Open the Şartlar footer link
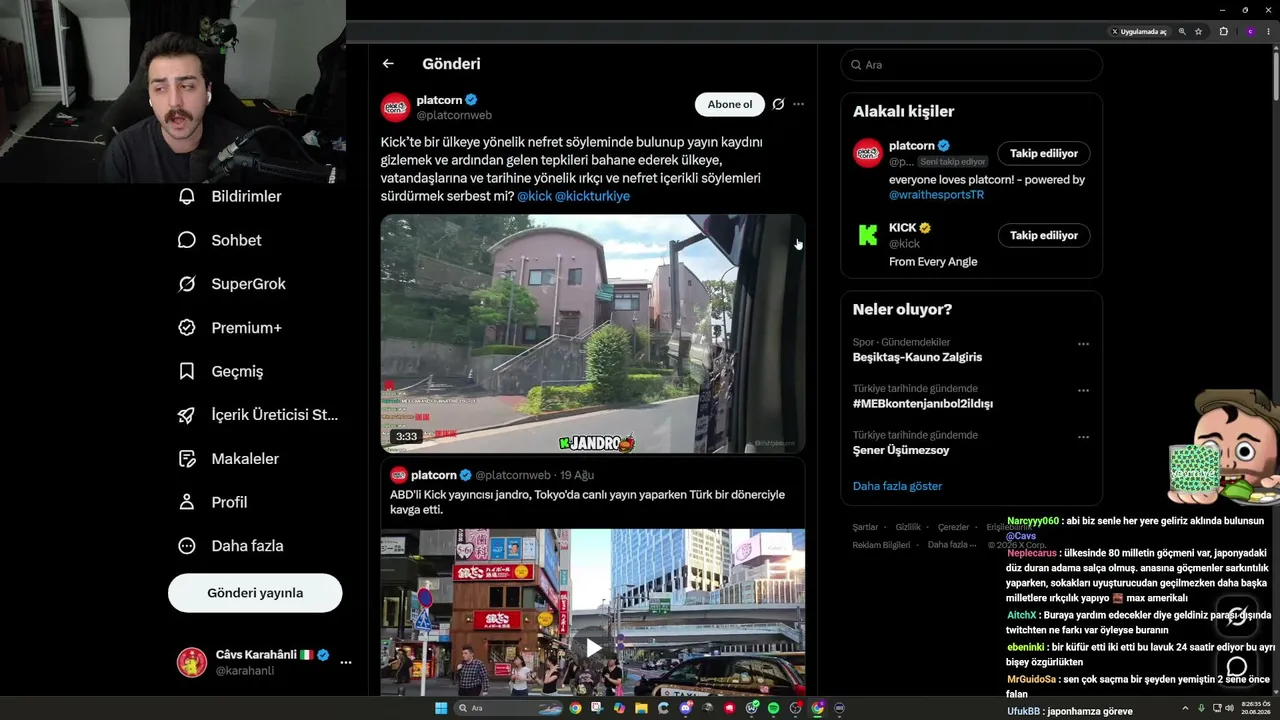The height and width of the screenshot is (720, 1280). coord(865,527)
